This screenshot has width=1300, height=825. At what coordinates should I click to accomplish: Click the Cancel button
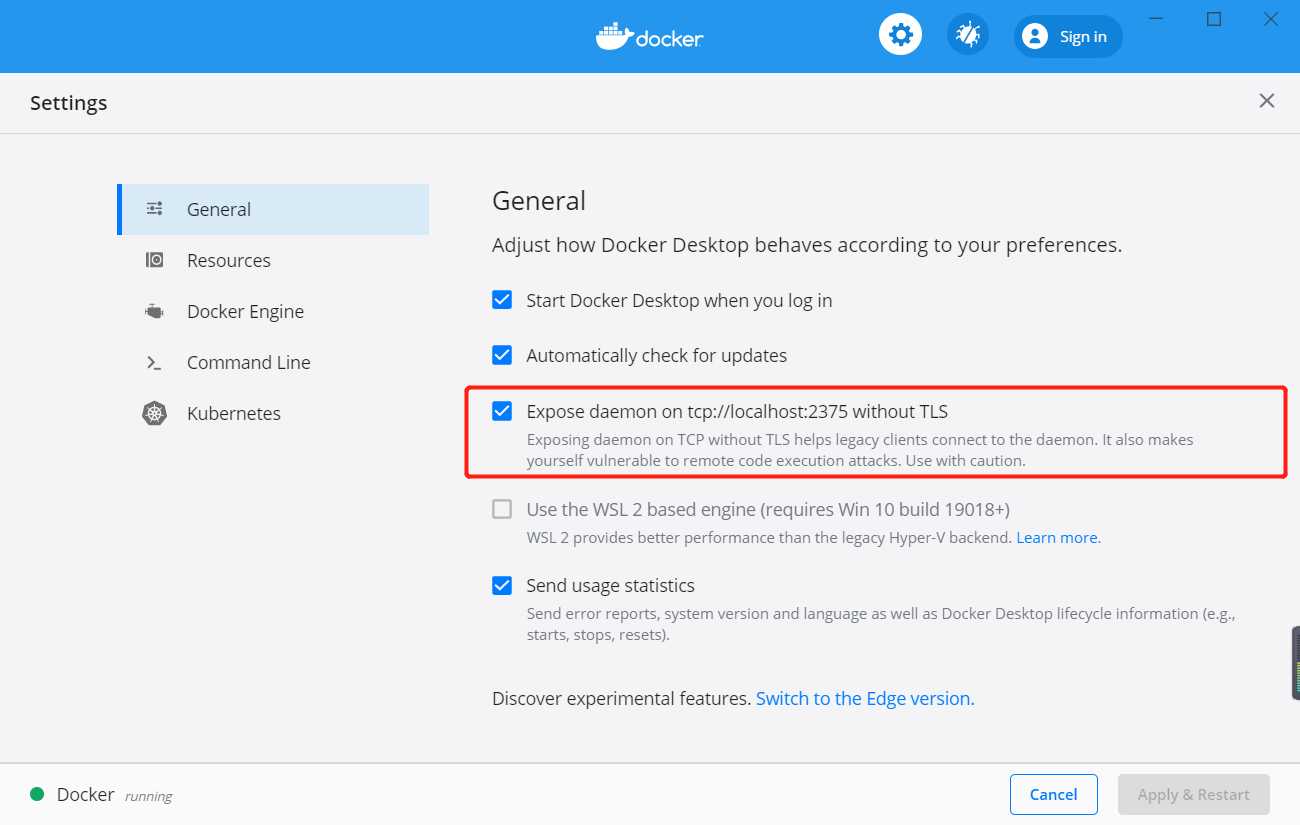click(x=1054, y=794)
